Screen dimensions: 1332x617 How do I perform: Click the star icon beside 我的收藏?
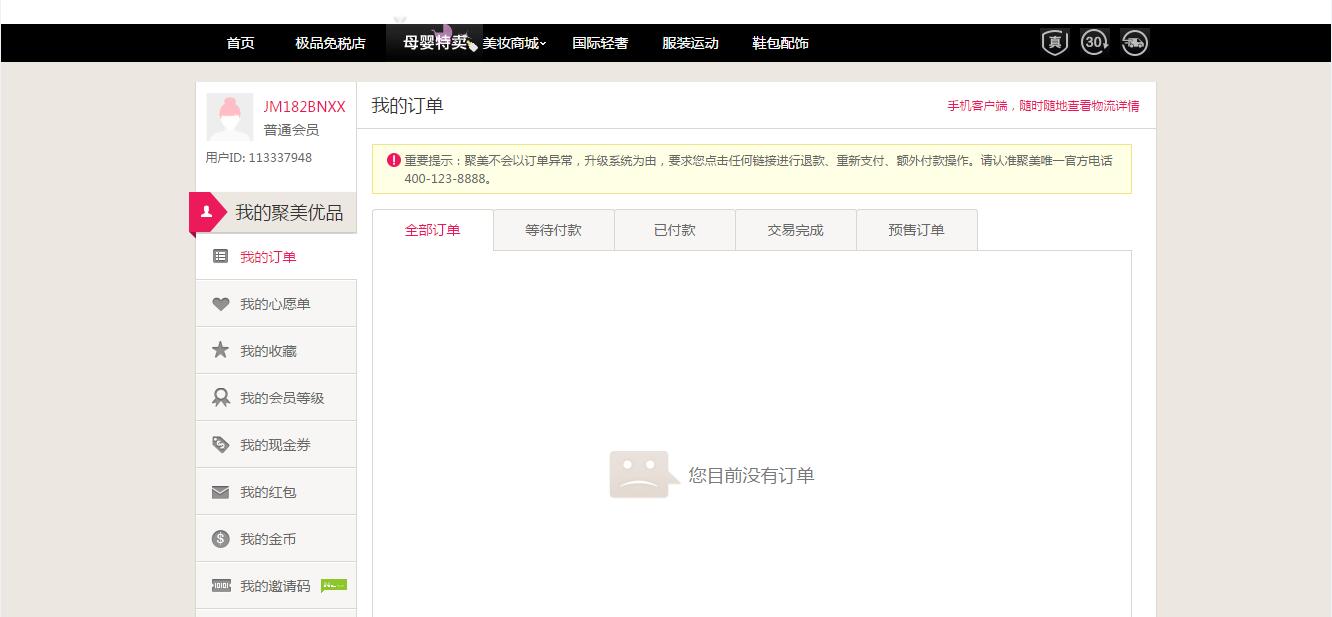click(221, 350)
